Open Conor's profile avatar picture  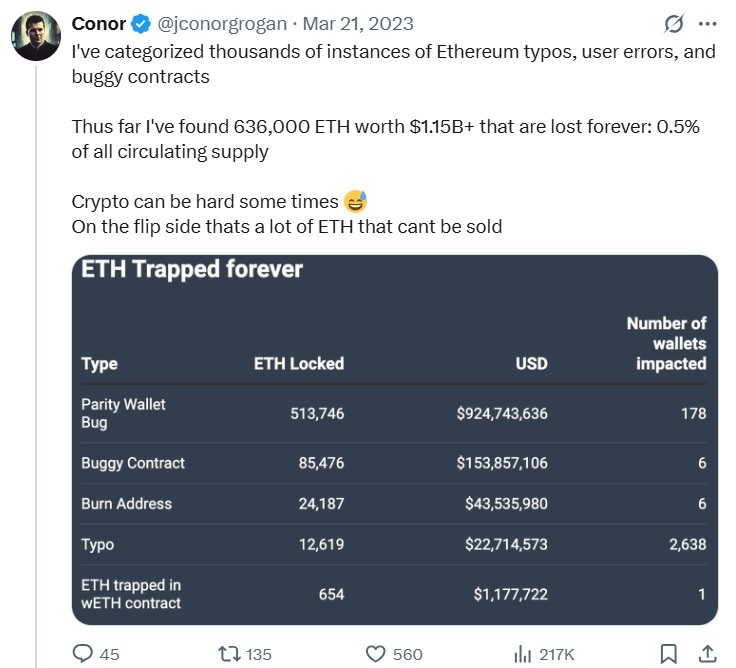point(36,36)
